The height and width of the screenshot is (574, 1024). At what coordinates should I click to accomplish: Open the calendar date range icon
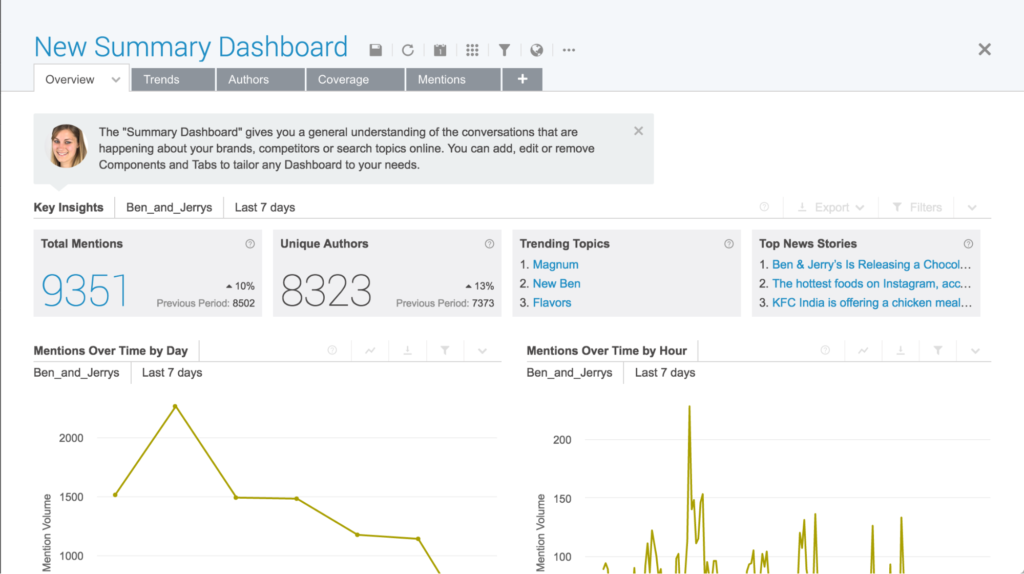coord(440,50)
